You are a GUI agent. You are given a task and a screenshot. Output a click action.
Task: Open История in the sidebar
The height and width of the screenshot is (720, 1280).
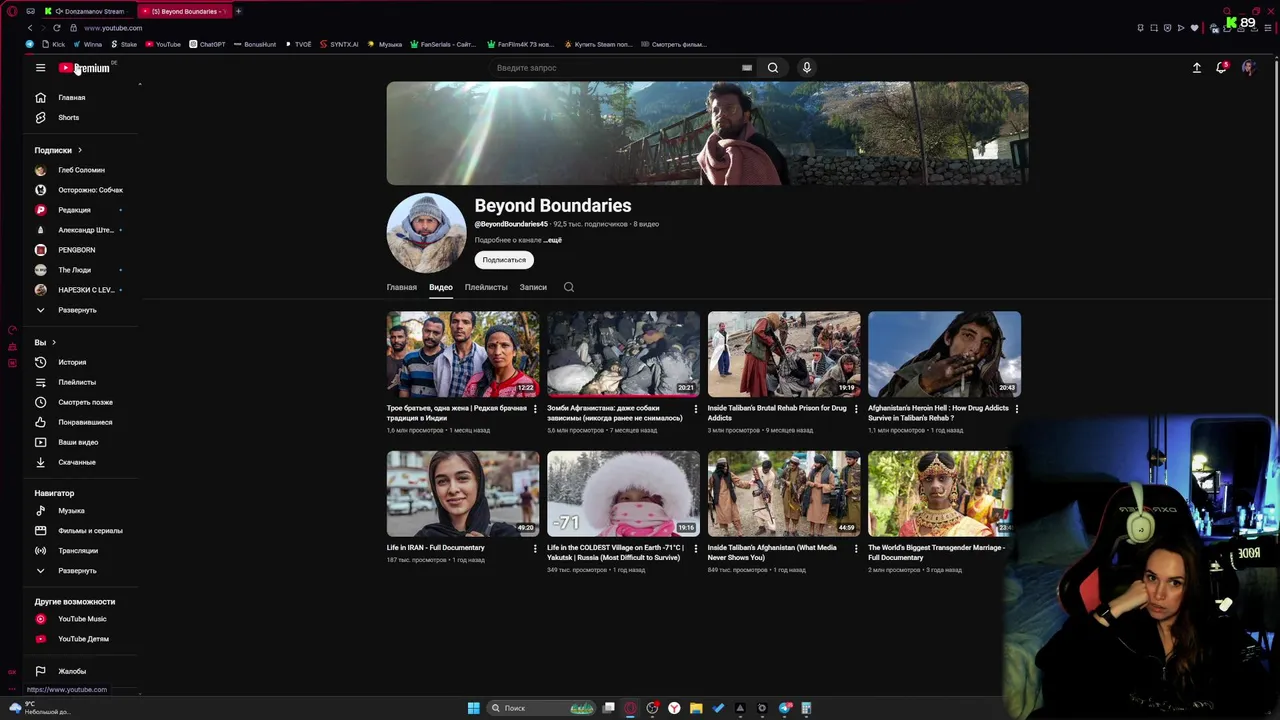click(70, 362)
